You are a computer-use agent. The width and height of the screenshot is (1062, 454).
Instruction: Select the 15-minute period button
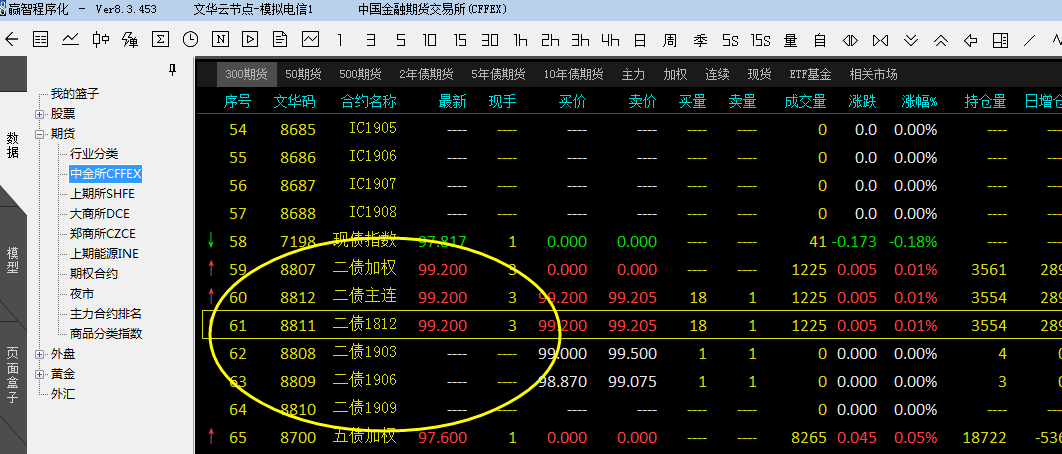[x=460, y=40]
